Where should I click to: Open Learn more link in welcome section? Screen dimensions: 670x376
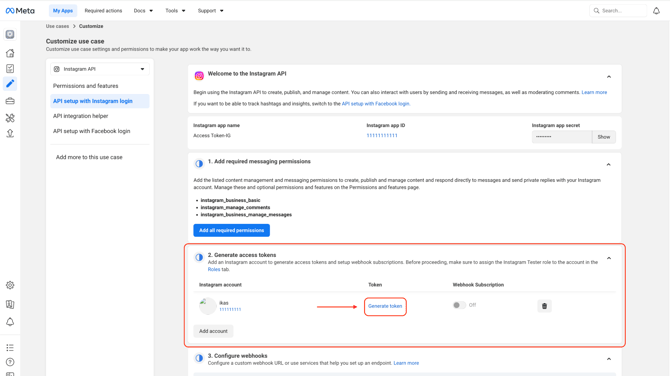tap(594, 92)
